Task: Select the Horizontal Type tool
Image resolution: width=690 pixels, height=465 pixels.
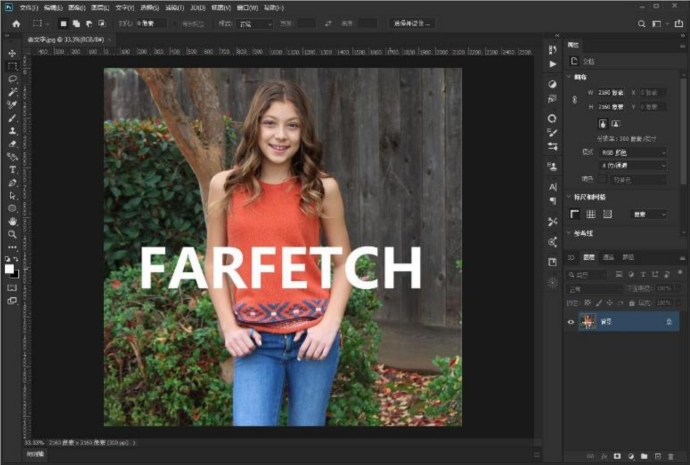Action: (12, 170)
